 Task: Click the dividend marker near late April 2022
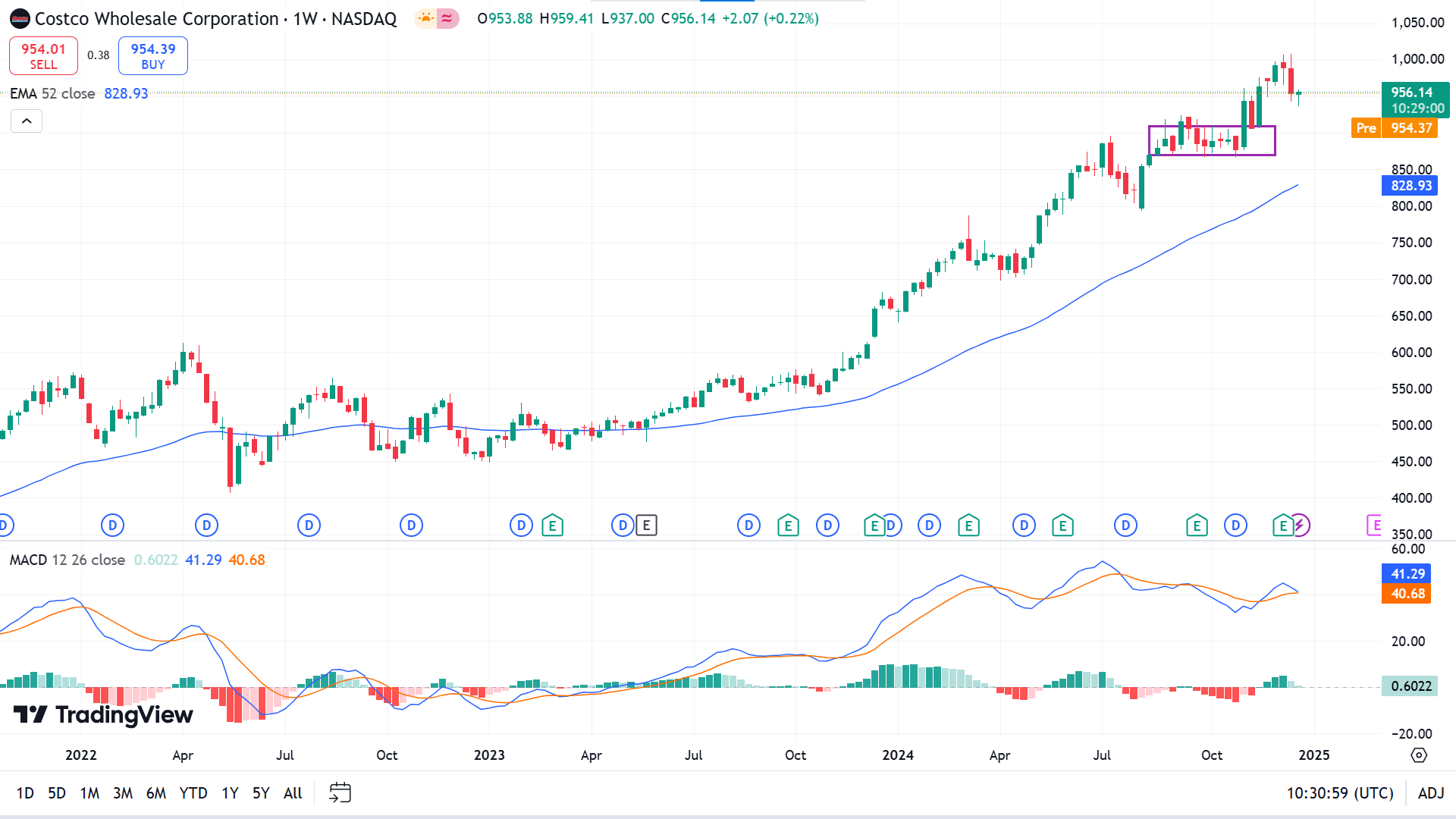click(x=206, y=525)
